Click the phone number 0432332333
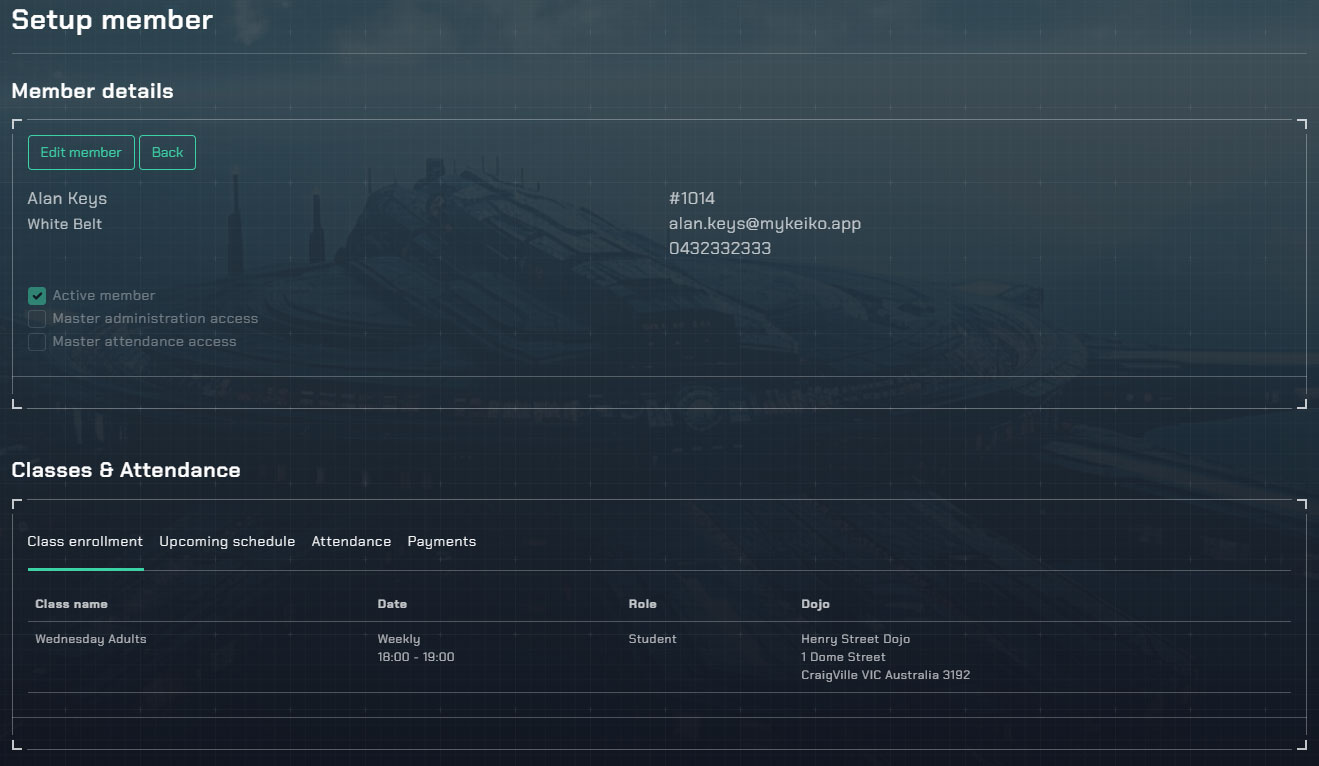The width and height of the screenshot is (1319, 766). pyautogui.click(x=719, y=249)
